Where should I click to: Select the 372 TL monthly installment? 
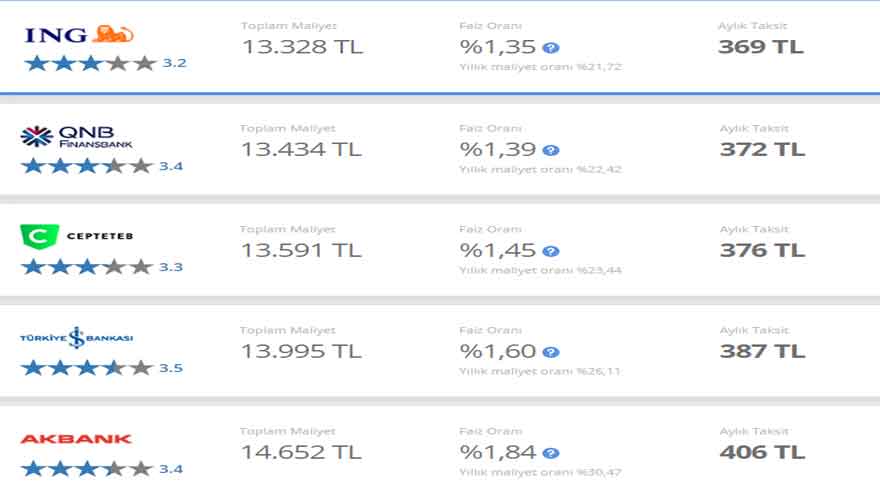click(x=762, y=149)
